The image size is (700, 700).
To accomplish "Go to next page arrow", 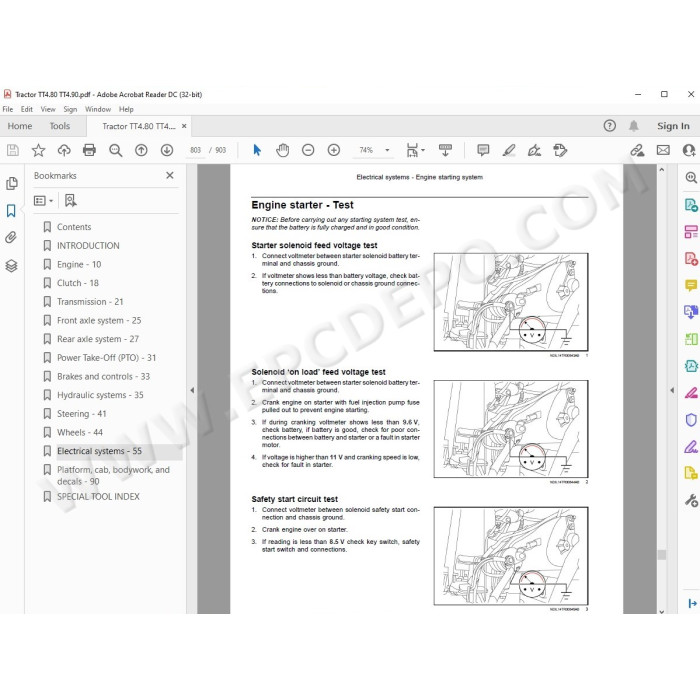I will [x=167, y=150].
